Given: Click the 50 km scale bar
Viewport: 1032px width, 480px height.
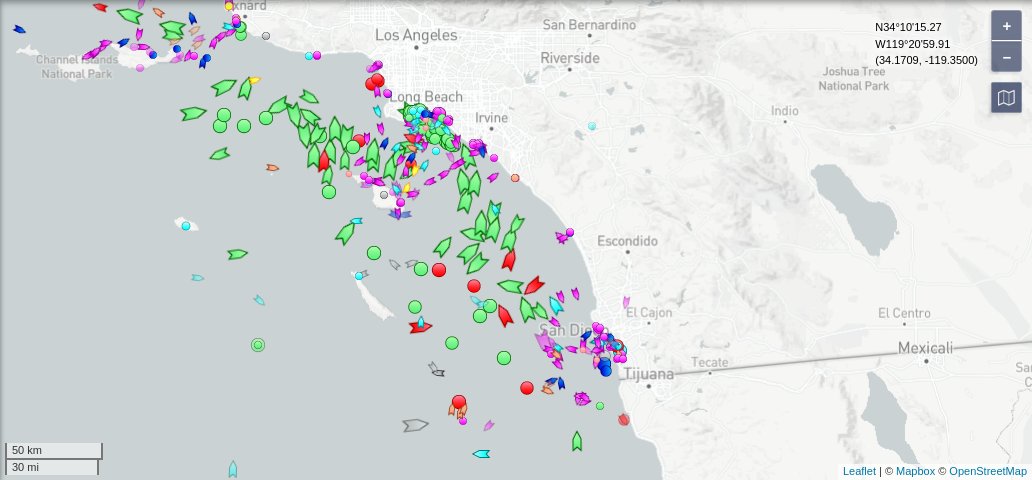Looking at the screenshot, I should point(54,450).
